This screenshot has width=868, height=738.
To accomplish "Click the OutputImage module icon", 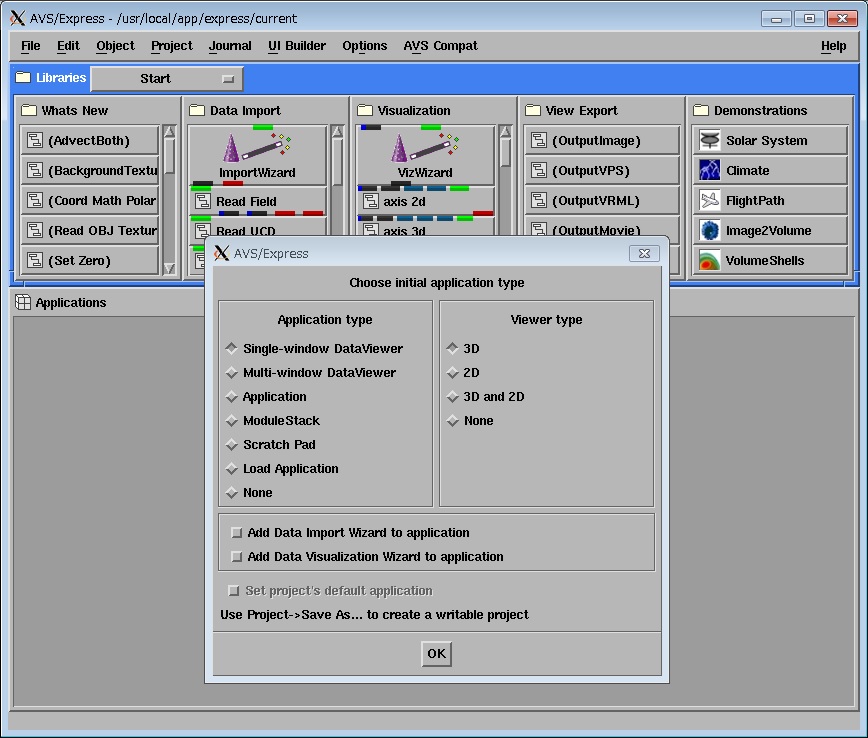I will pos(539,141).
